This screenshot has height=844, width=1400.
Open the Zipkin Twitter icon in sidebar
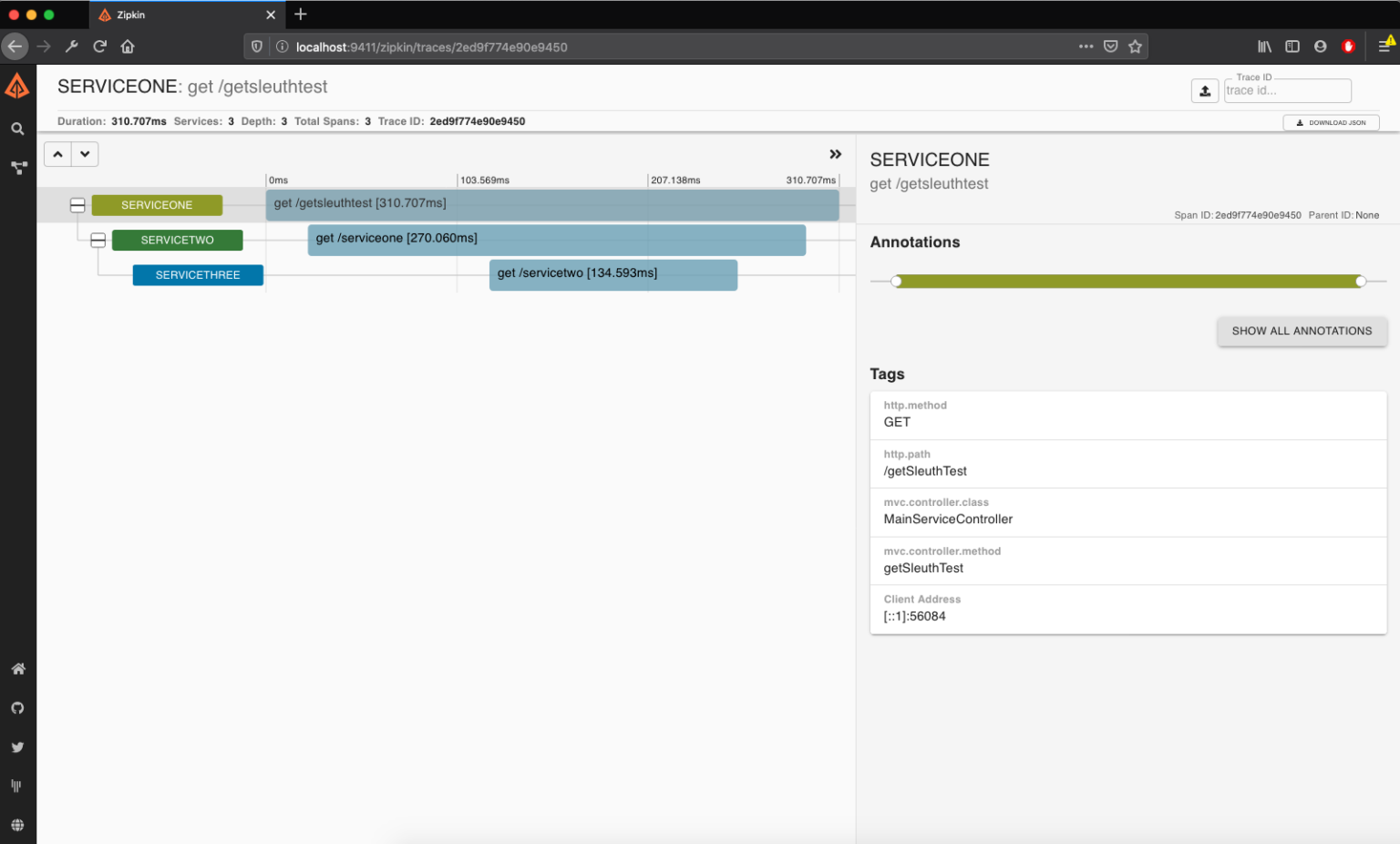point(17,746)
